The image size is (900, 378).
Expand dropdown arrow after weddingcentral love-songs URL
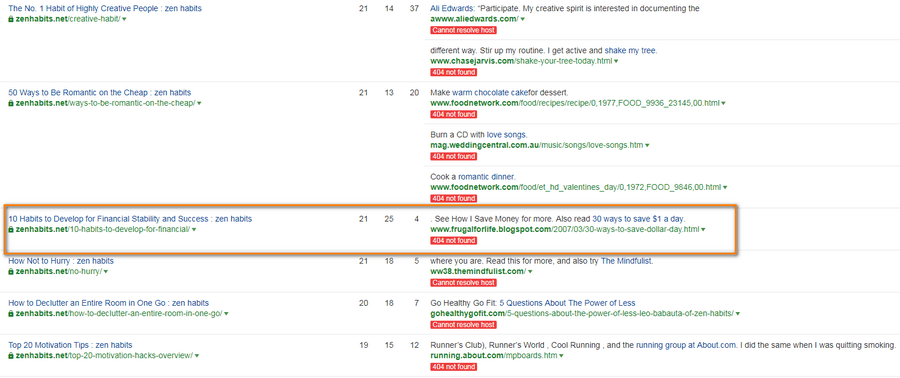point(647,146)
